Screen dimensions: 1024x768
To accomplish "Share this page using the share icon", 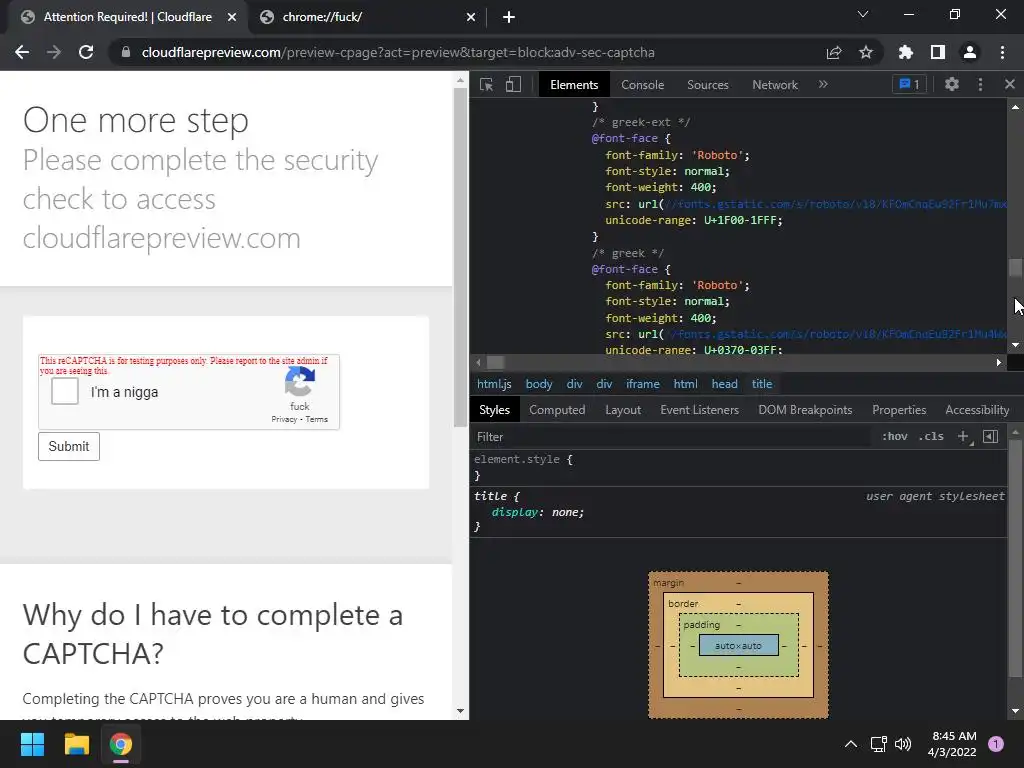I will pos(834,52).
